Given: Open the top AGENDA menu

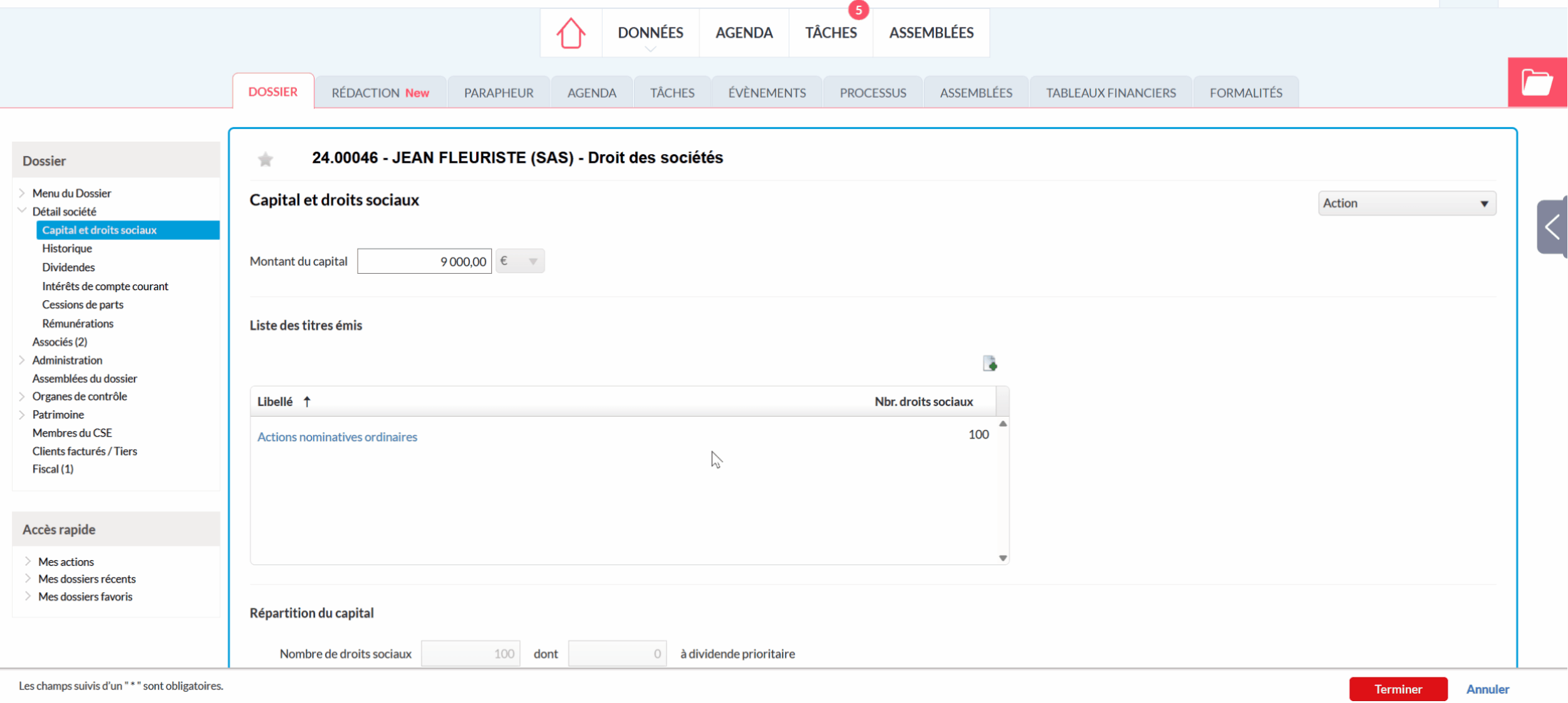Looking at the screenshot, I should coord(744,33).
